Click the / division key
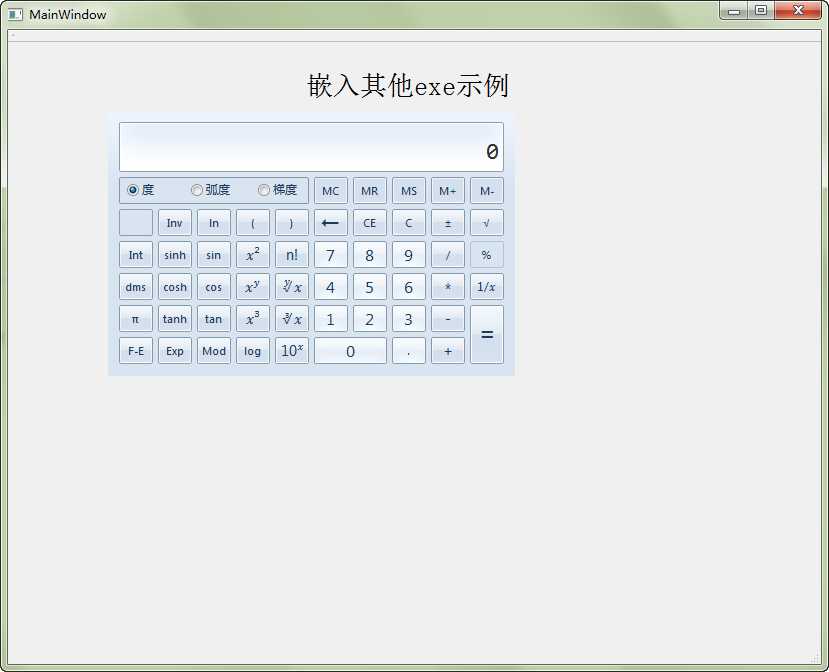The height and width of the screenshot is (672, 829). click(x=448, y=255)
